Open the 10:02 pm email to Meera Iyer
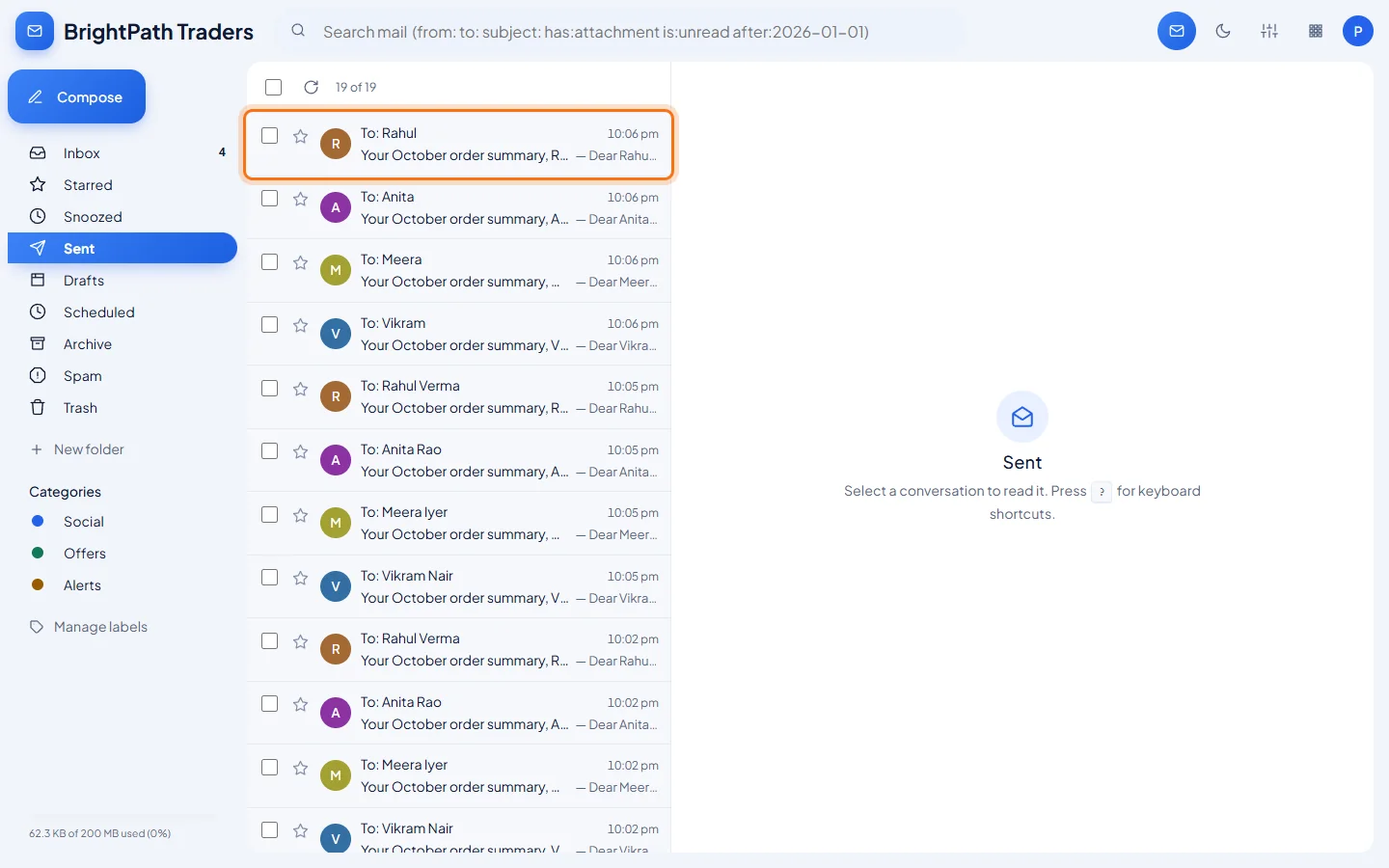This screenshot has width=1389, height=868. 459,776
